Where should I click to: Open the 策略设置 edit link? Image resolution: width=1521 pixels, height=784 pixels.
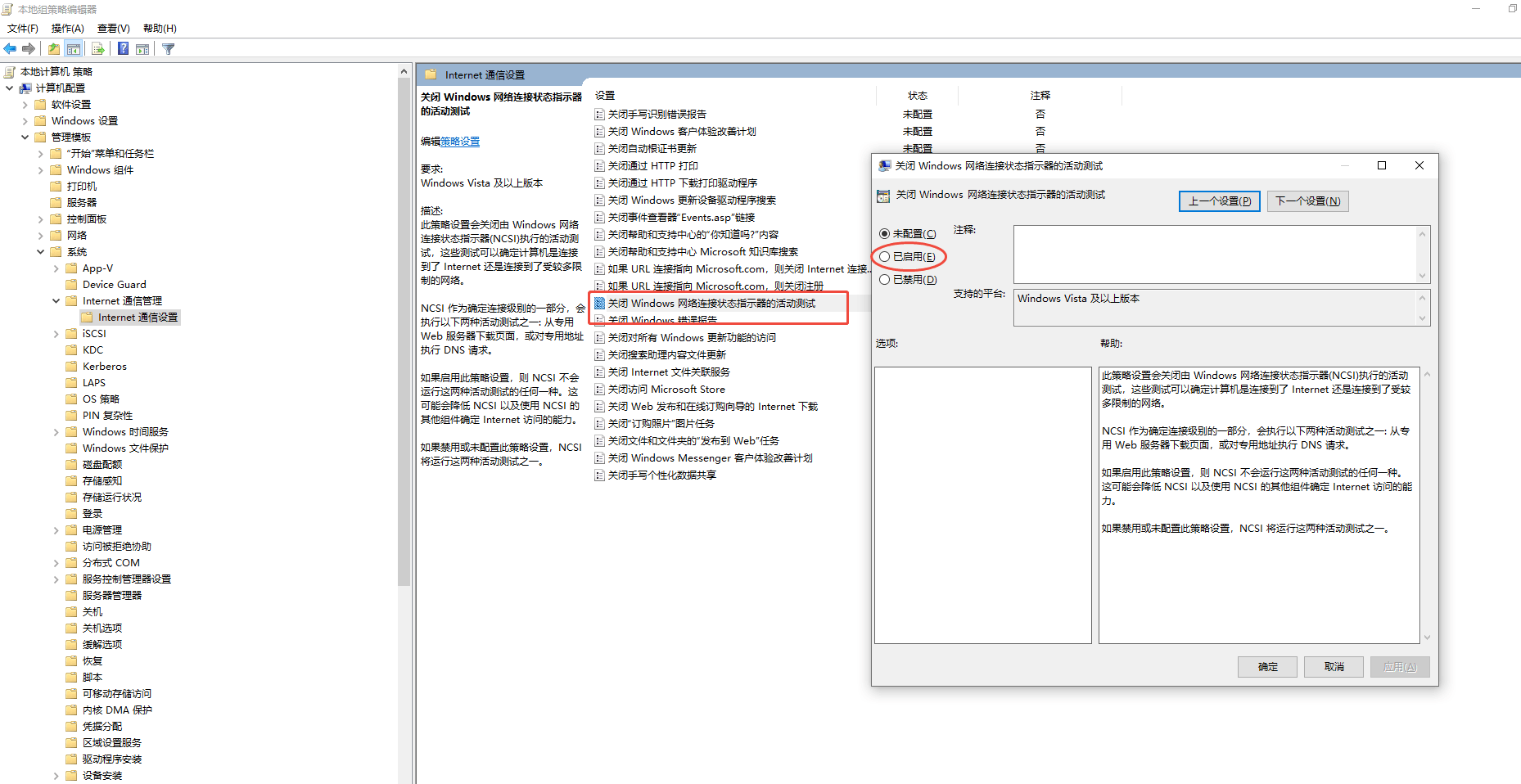click(x=460, y=142)
